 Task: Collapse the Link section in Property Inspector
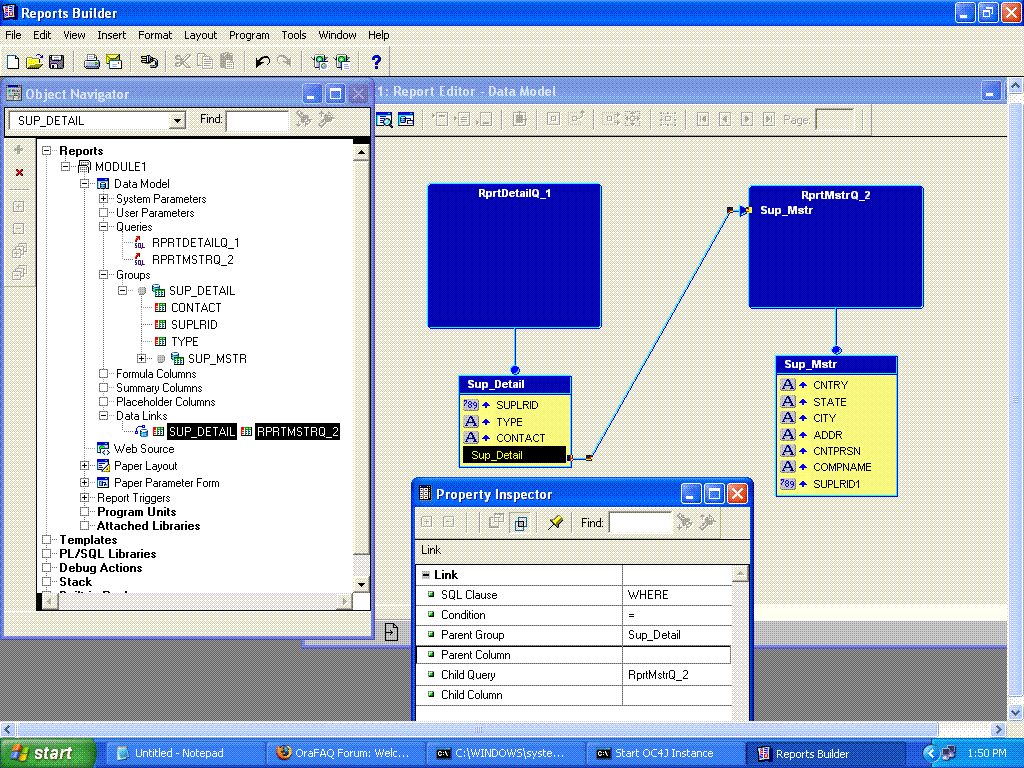(426, 575)
